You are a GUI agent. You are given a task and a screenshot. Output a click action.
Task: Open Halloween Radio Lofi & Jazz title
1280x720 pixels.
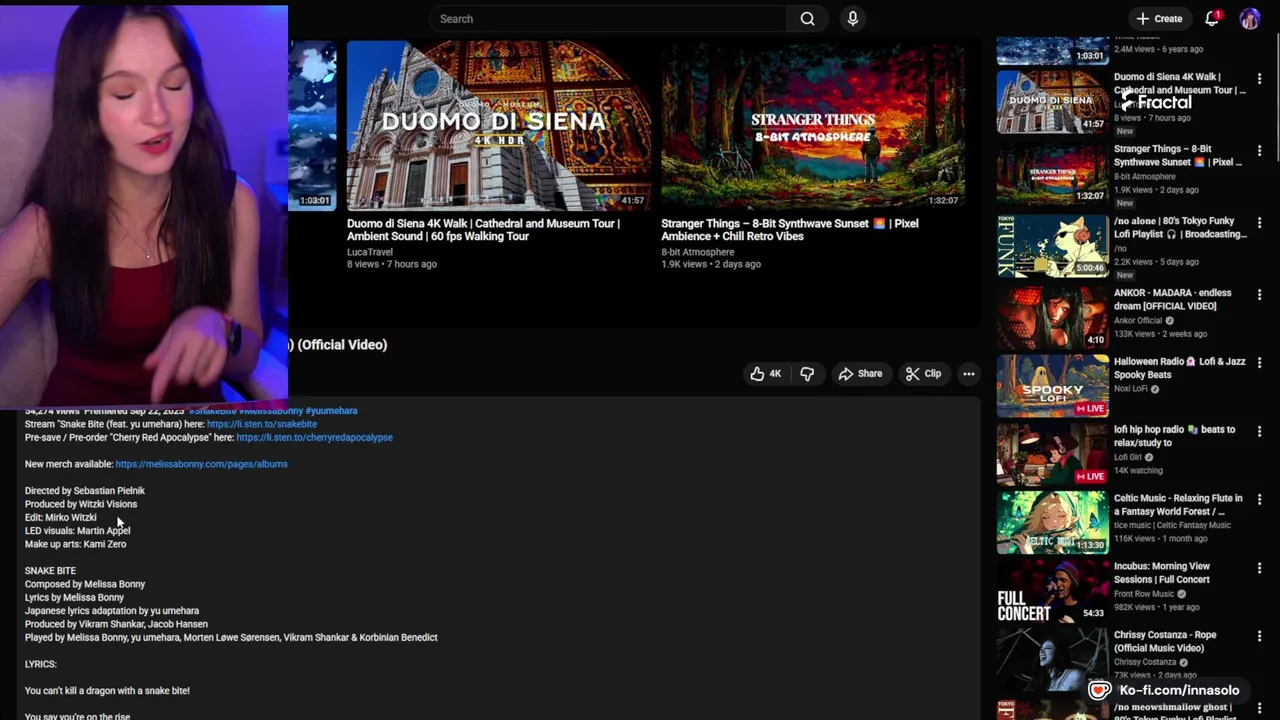[x=1179, y=368]
